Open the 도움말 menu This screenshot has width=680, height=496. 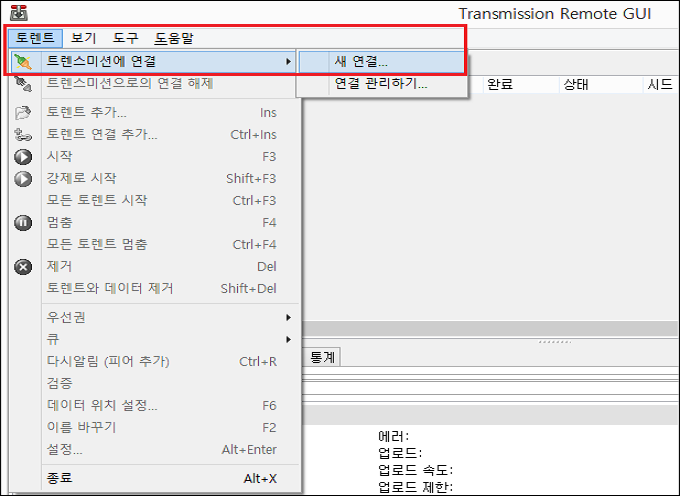174,38
